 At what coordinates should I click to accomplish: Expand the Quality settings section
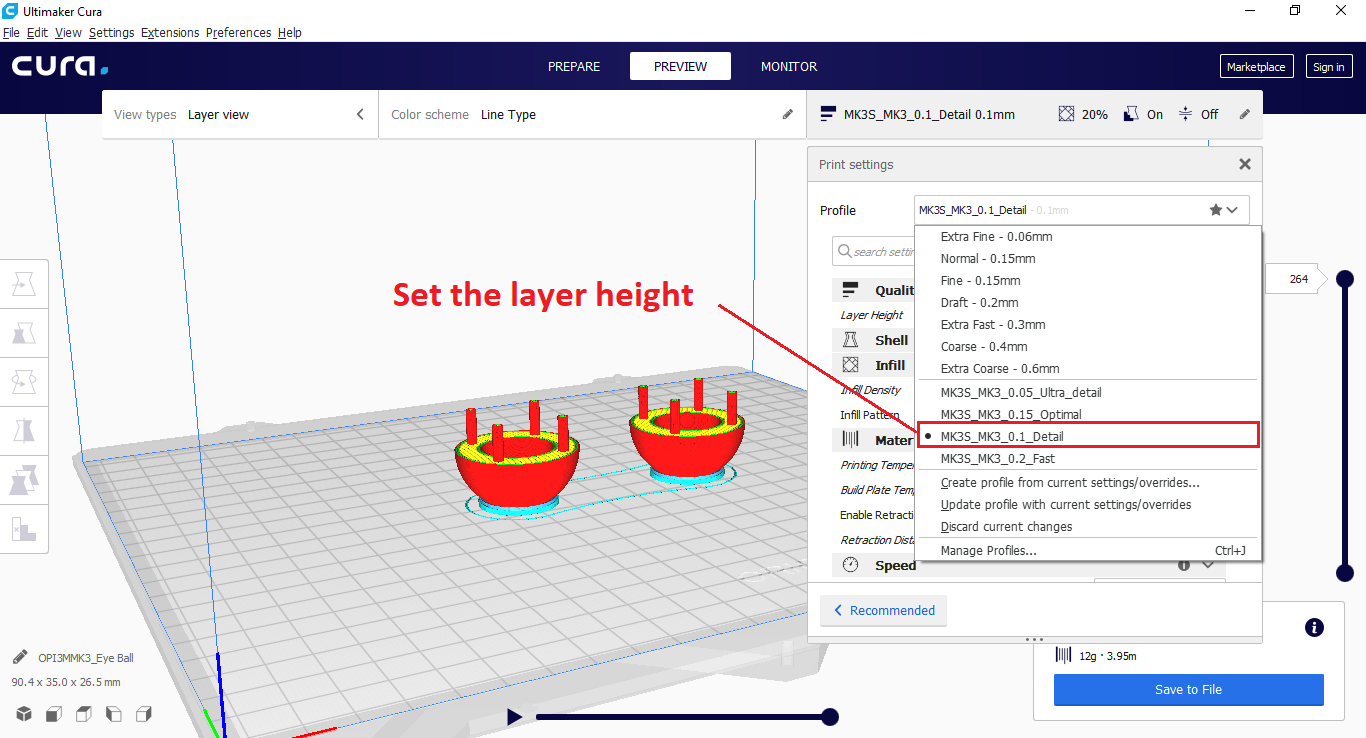point(874,290)
